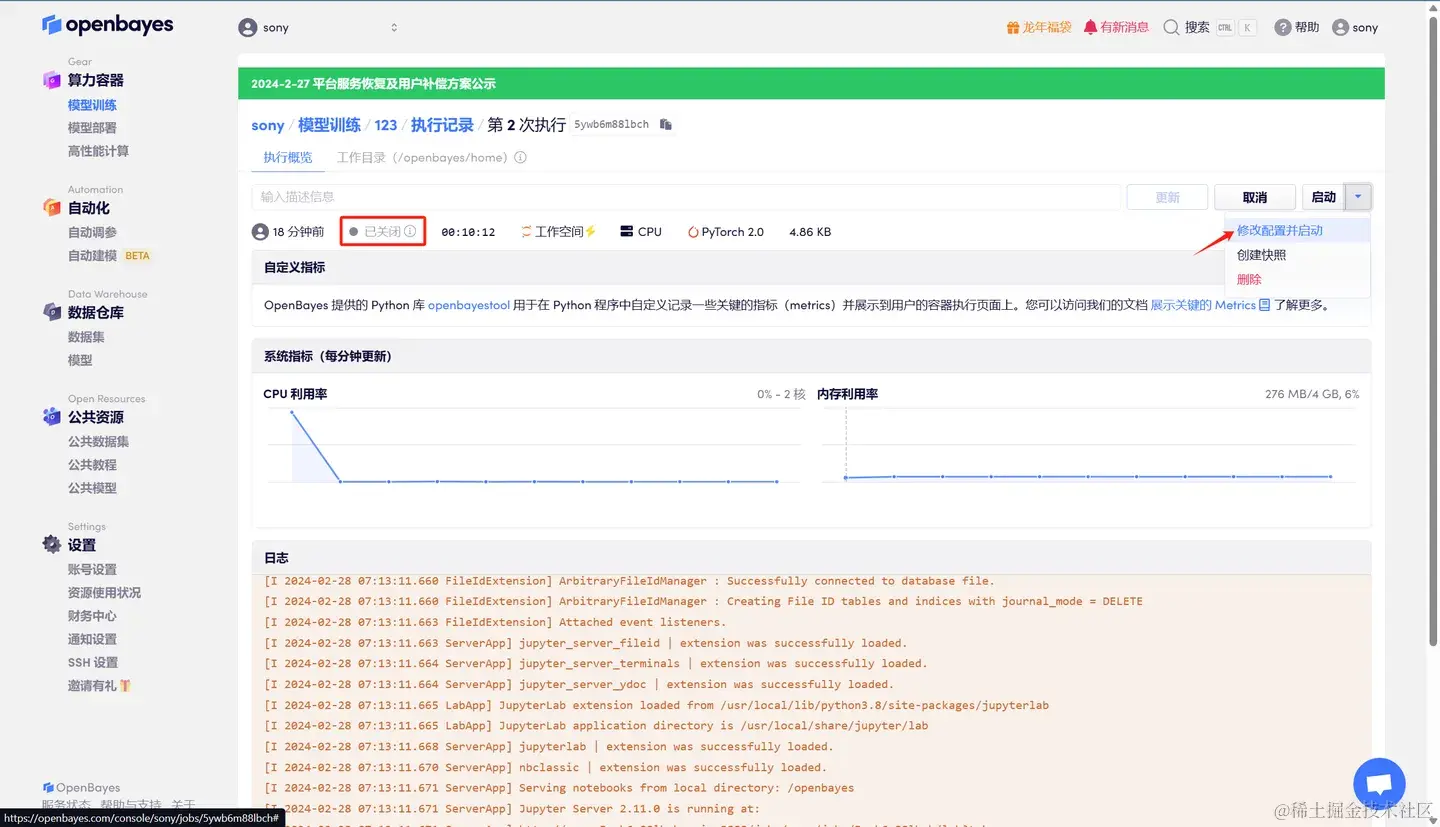Open 数据集 in sidebar
1440x827 pixels.
coord(86,337)
